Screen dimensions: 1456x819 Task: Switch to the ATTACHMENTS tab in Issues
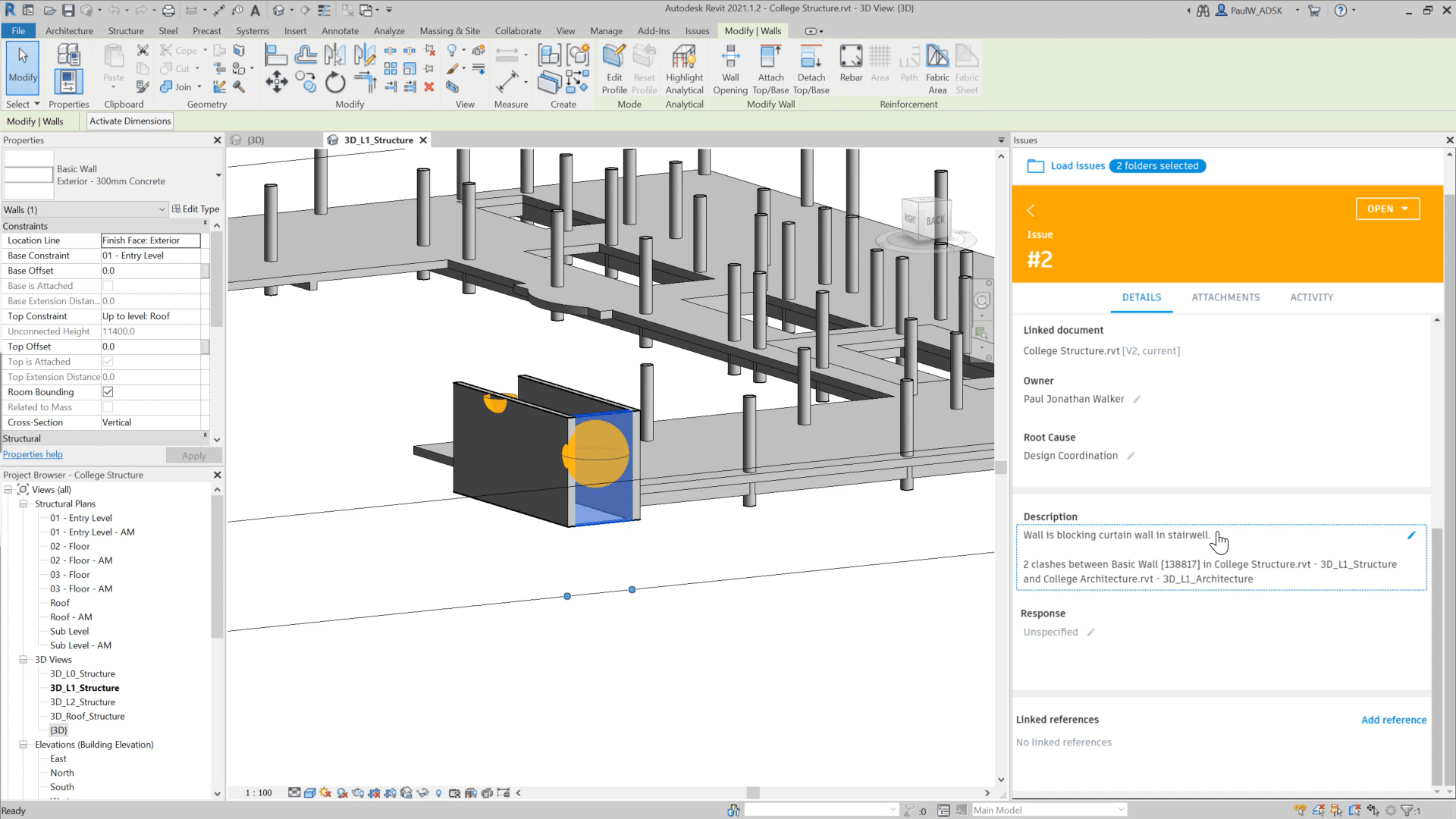coord(1225,297)
